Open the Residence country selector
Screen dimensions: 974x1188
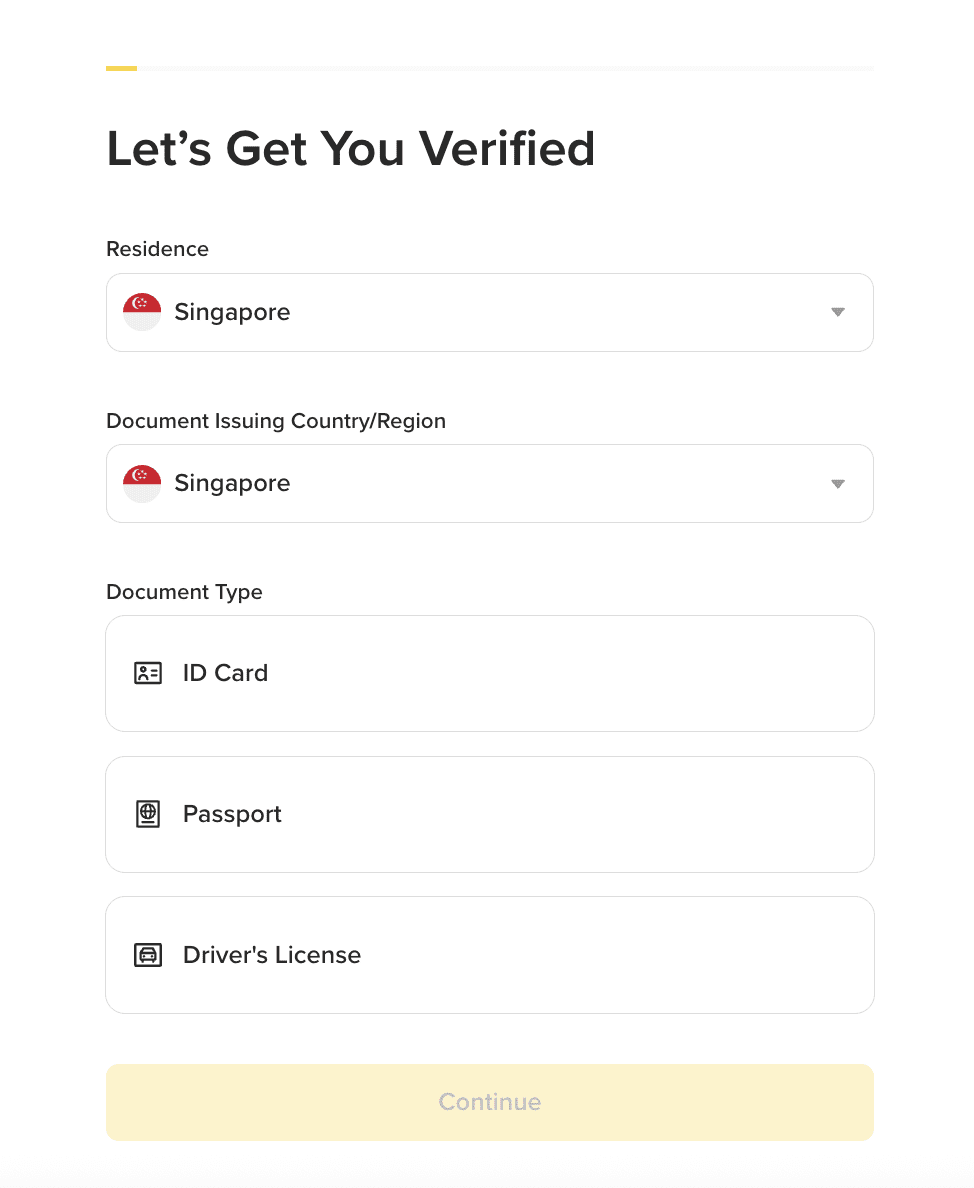click(x=489, y=312)
